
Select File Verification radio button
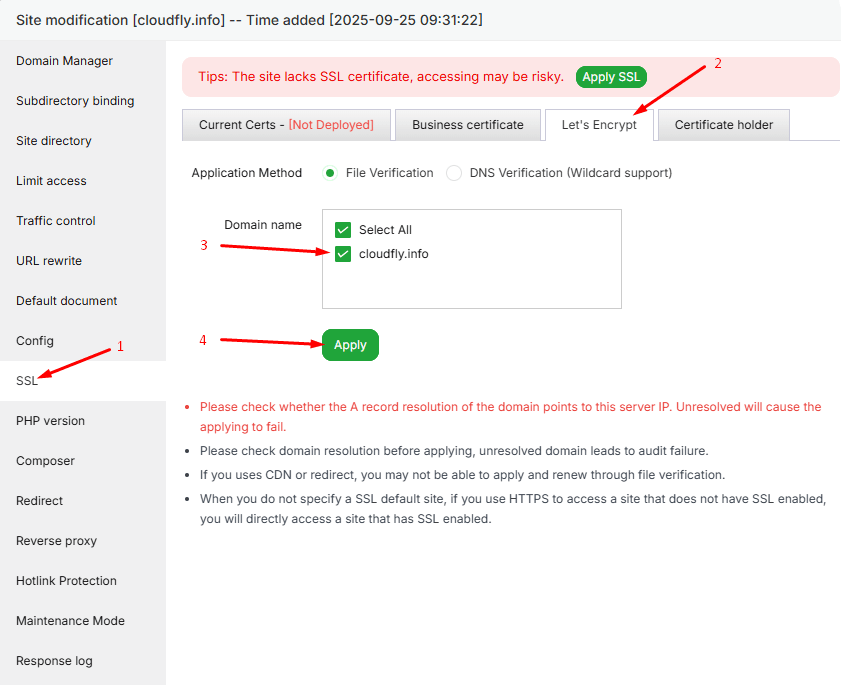point(330,173)
